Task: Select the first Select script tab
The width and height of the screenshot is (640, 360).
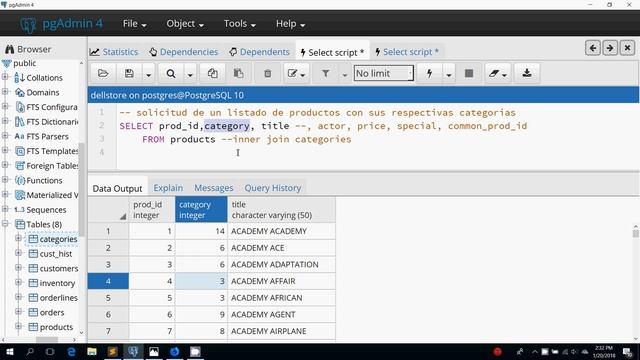Action: click(332, 52)
